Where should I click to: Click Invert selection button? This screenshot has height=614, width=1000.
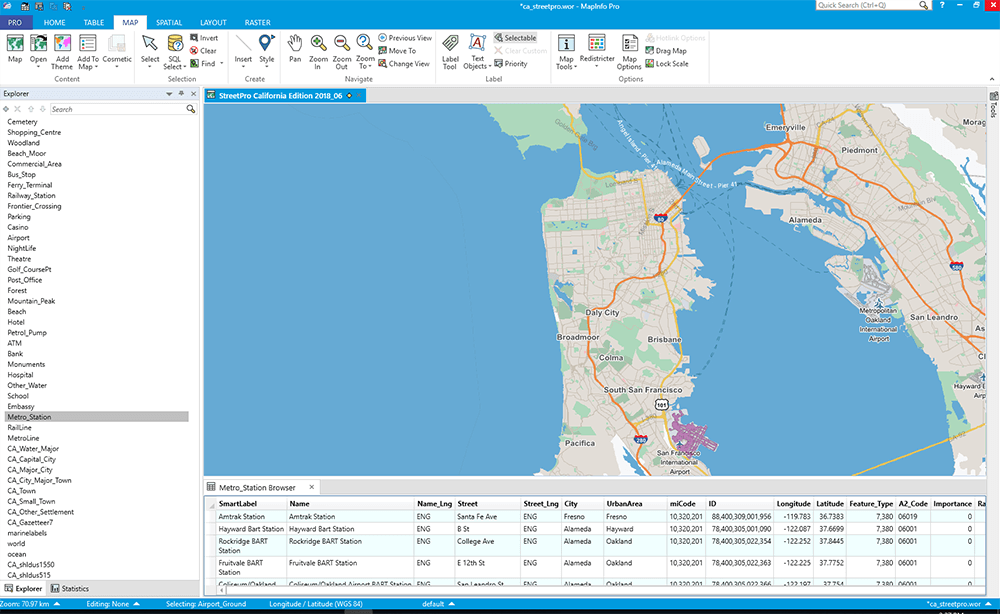coord(207,38)
